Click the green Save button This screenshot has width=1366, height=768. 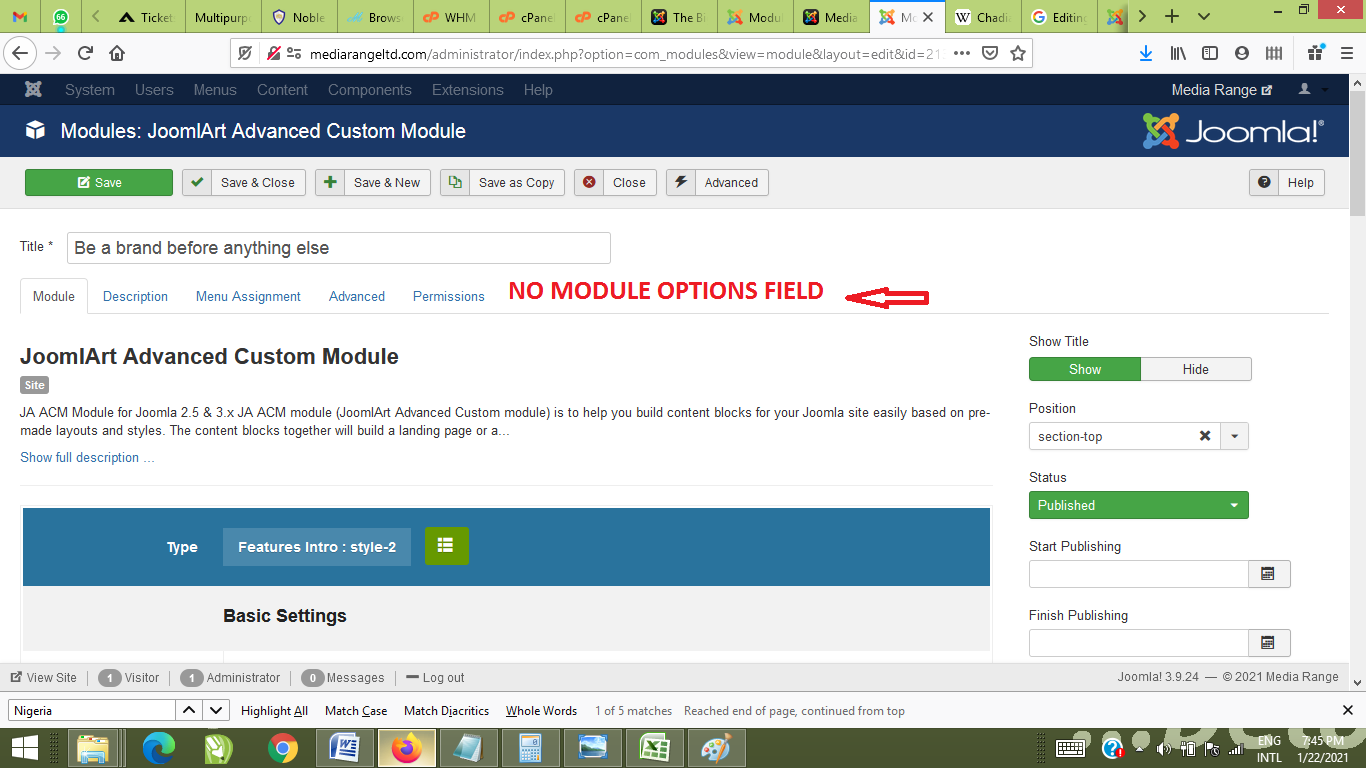click(x=99, y=182)
